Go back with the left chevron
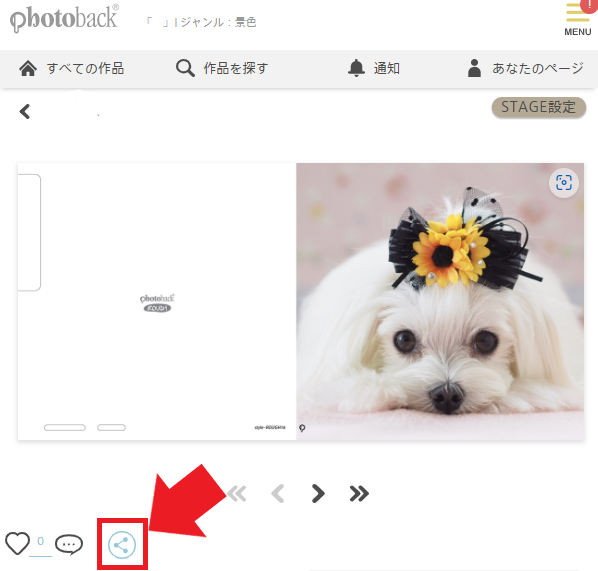Image resolution: width=598 pixels, height=571 pixels. (25, 112)
